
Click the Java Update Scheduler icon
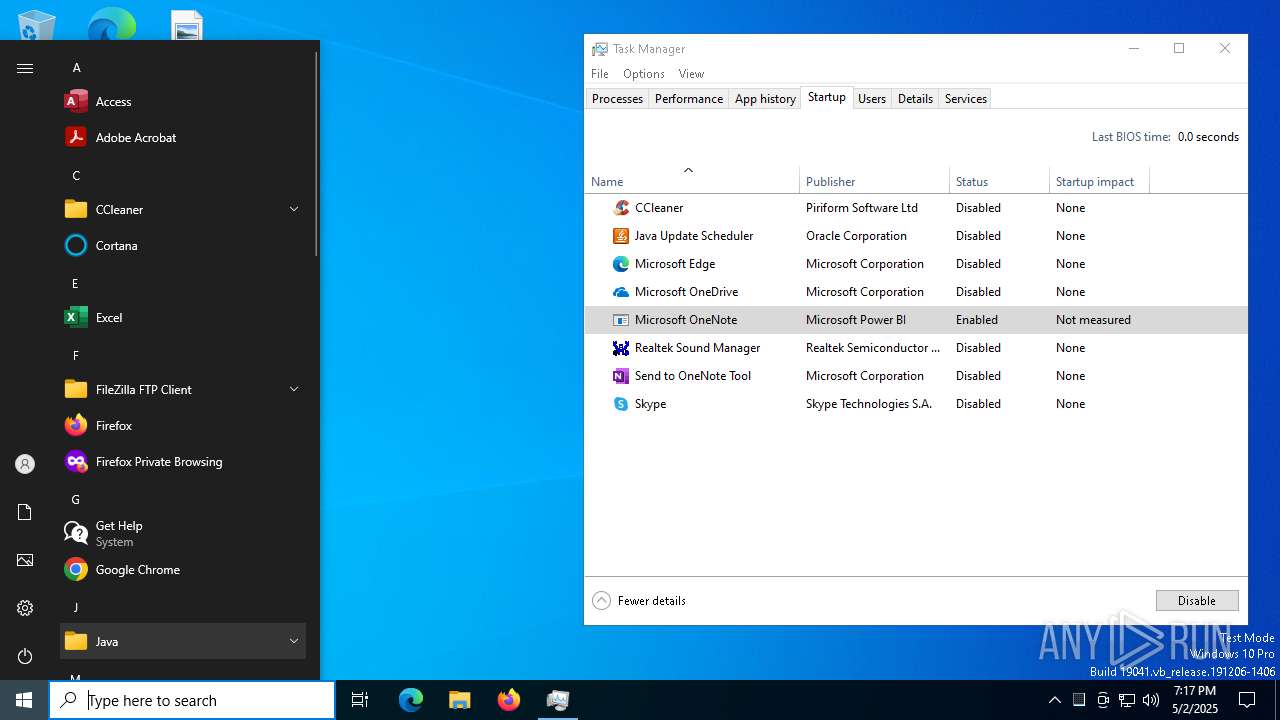click(621, 236)
